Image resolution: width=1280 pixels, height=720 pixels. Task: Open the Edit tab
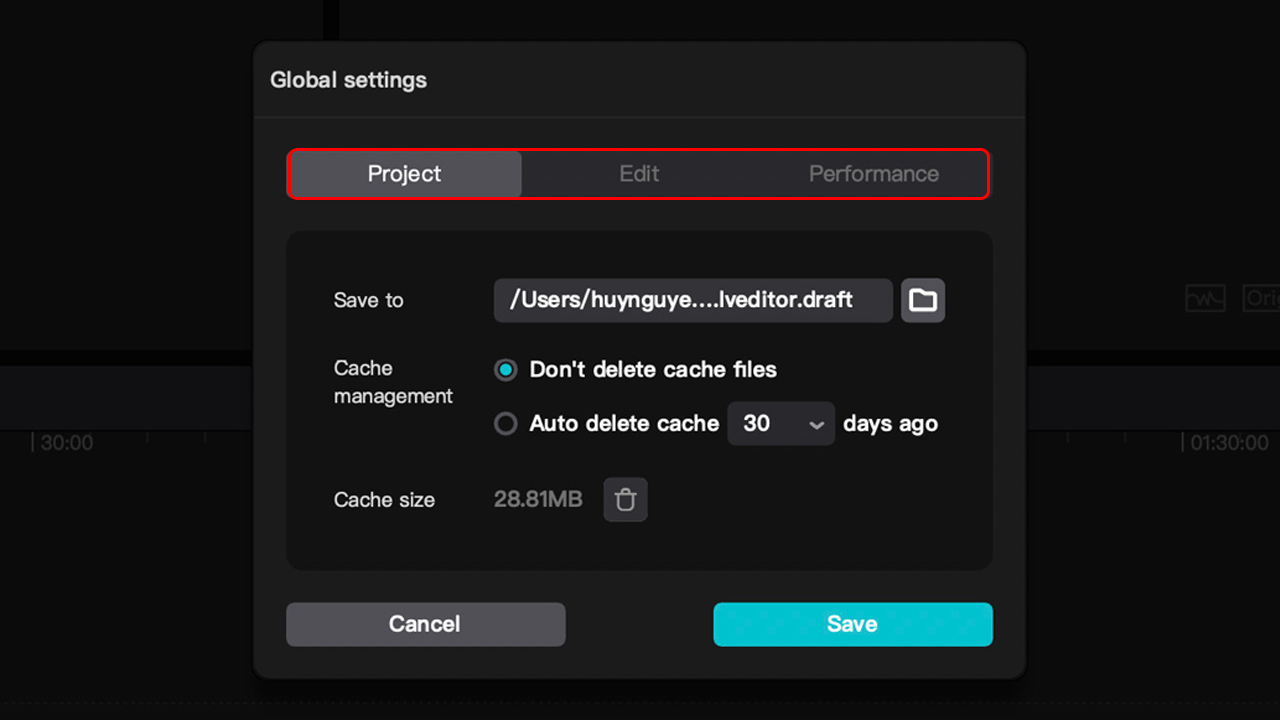(639, 174)
